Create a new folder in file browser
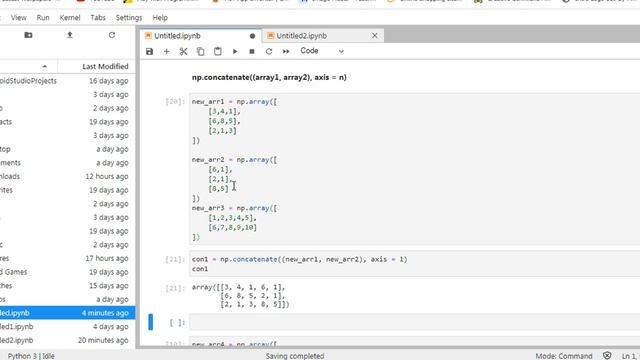This screenshot has width=640, height=360. pos(28,35)
